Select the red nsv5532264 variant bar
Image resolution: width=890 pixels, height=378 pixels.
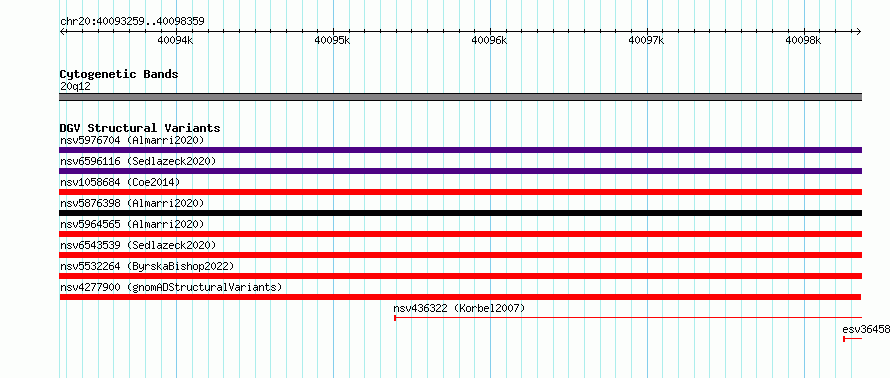click(x=460, y=276)
